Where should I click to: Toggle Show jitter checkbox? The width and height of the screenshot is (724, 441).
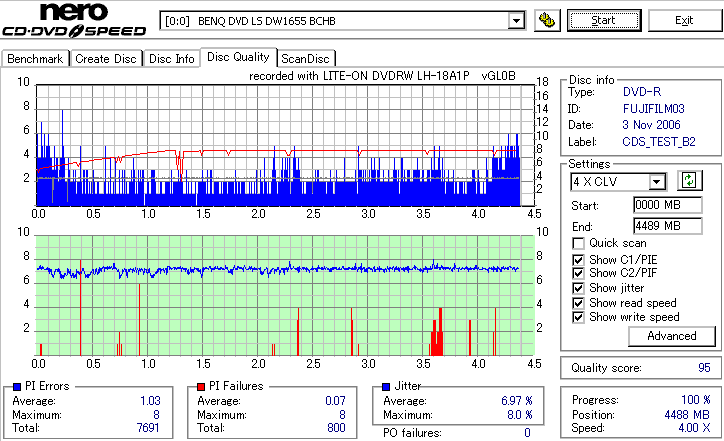(x=578, y=288)
